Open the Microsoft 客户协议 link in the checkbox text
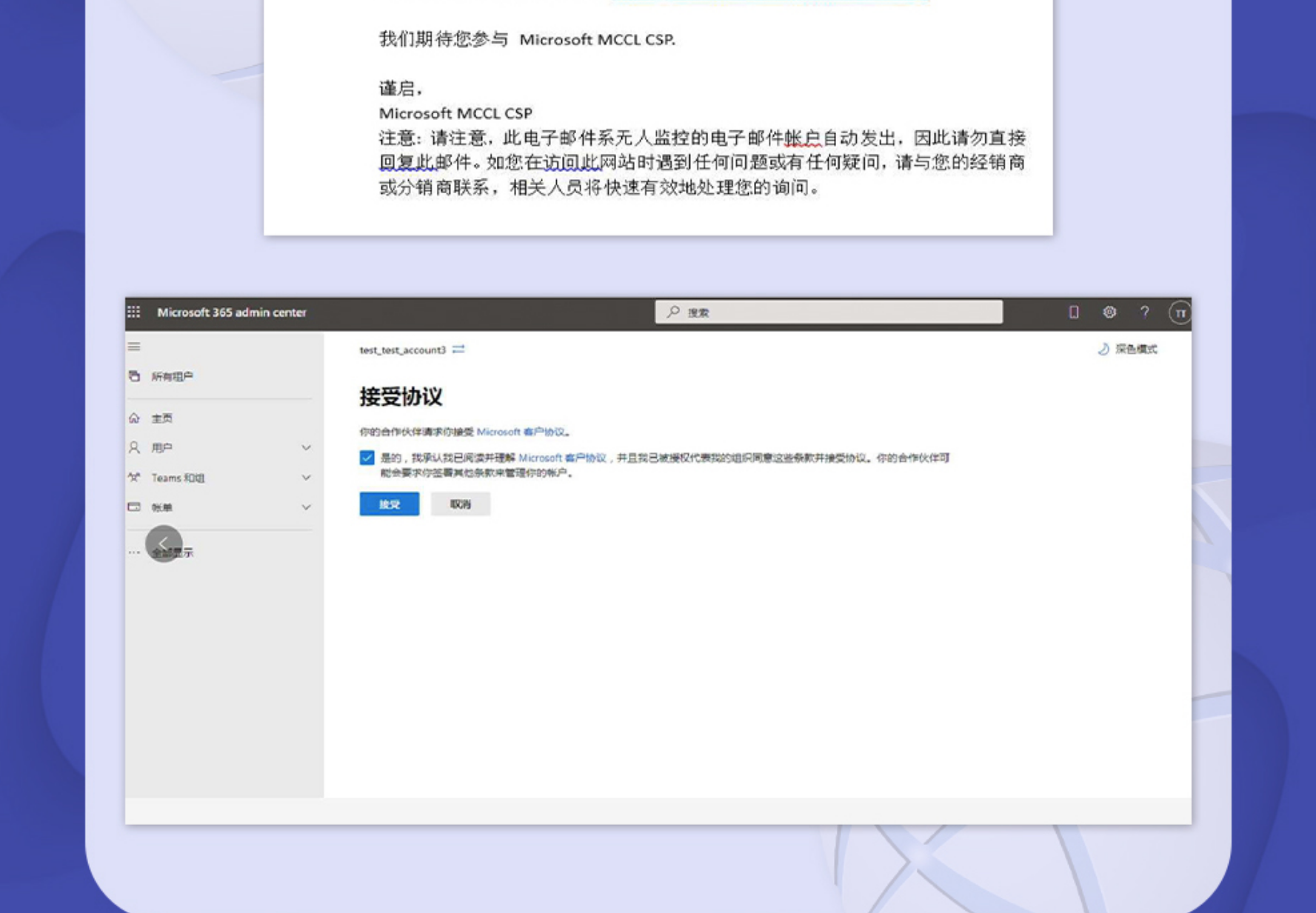 tap(562, 458)
